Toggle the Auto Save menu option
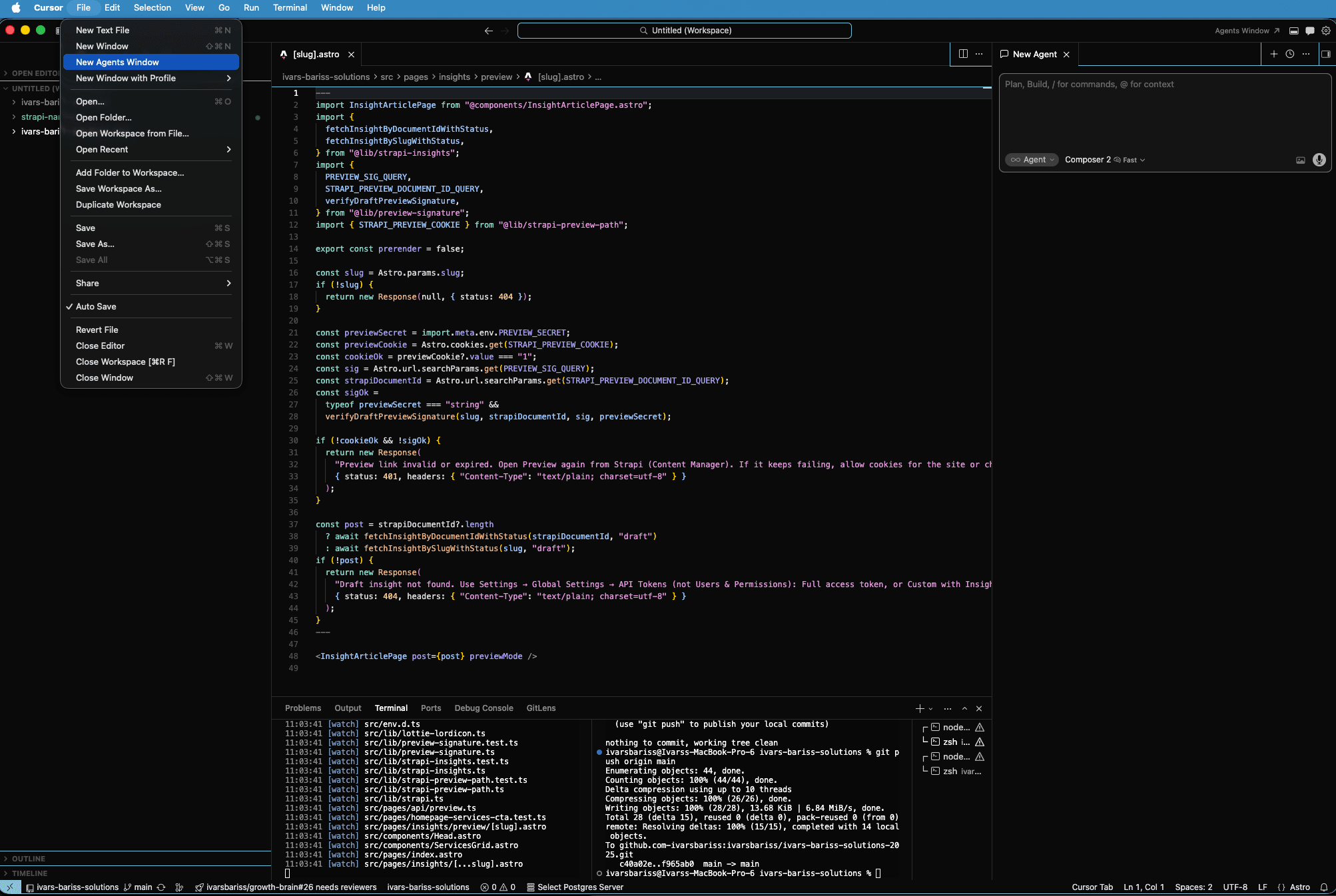 96,307
